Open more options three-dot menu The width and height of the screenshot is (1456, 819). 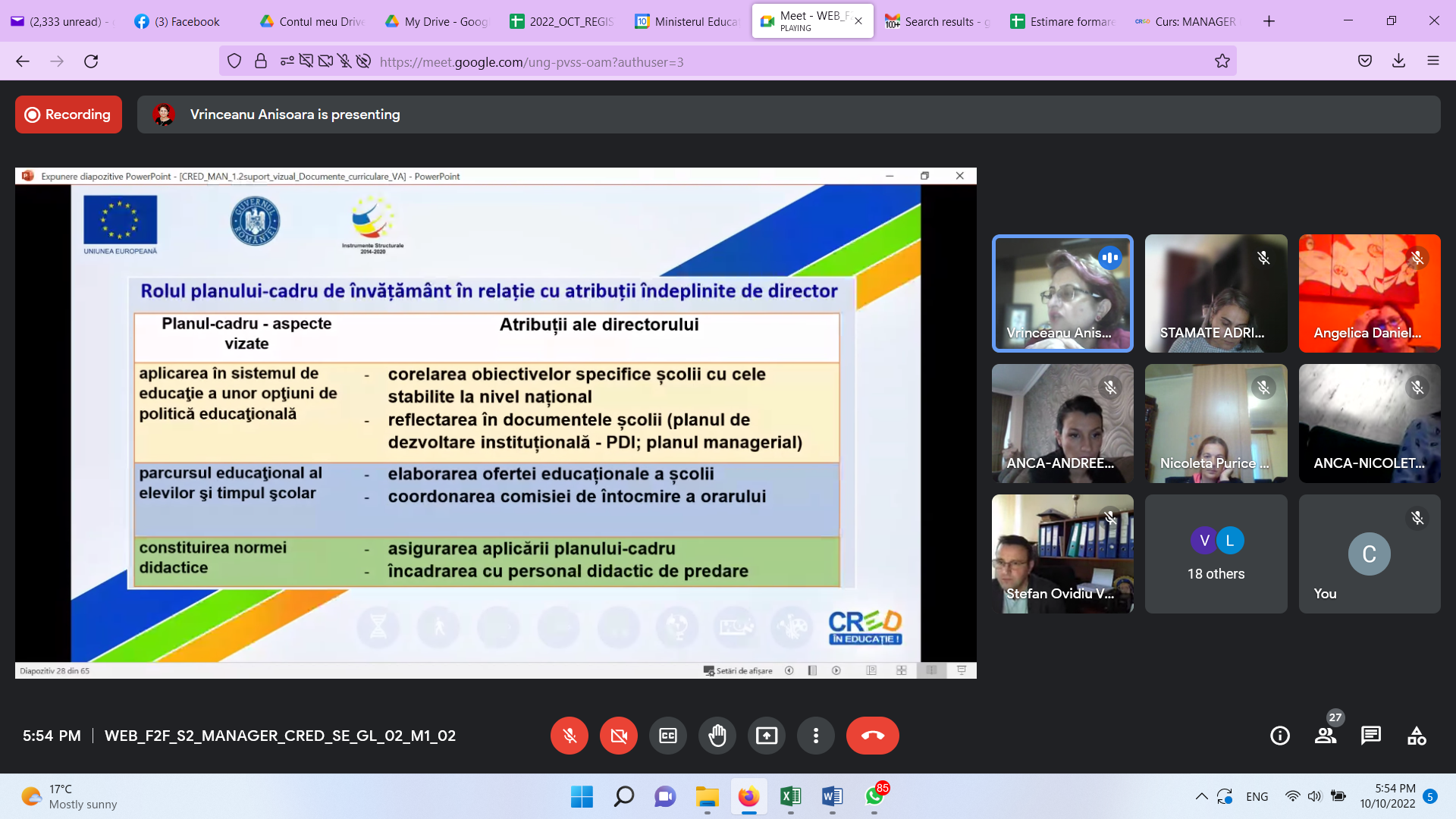pyautogui.click(x=816, y=736)
